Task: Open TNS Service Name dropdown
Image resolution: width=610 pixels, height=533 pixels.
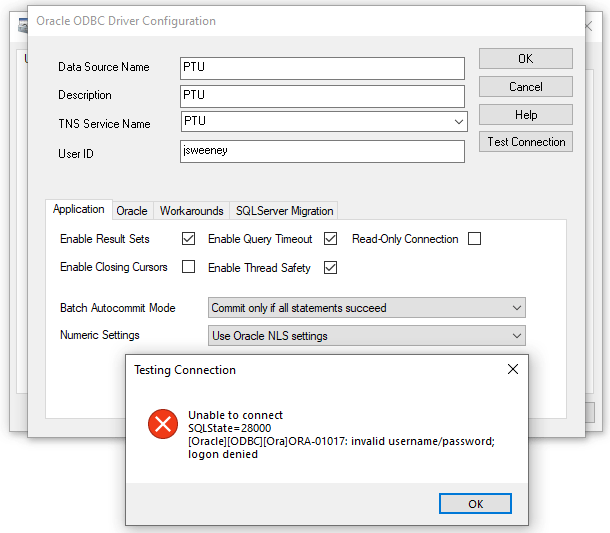Action: coord(459,121)
